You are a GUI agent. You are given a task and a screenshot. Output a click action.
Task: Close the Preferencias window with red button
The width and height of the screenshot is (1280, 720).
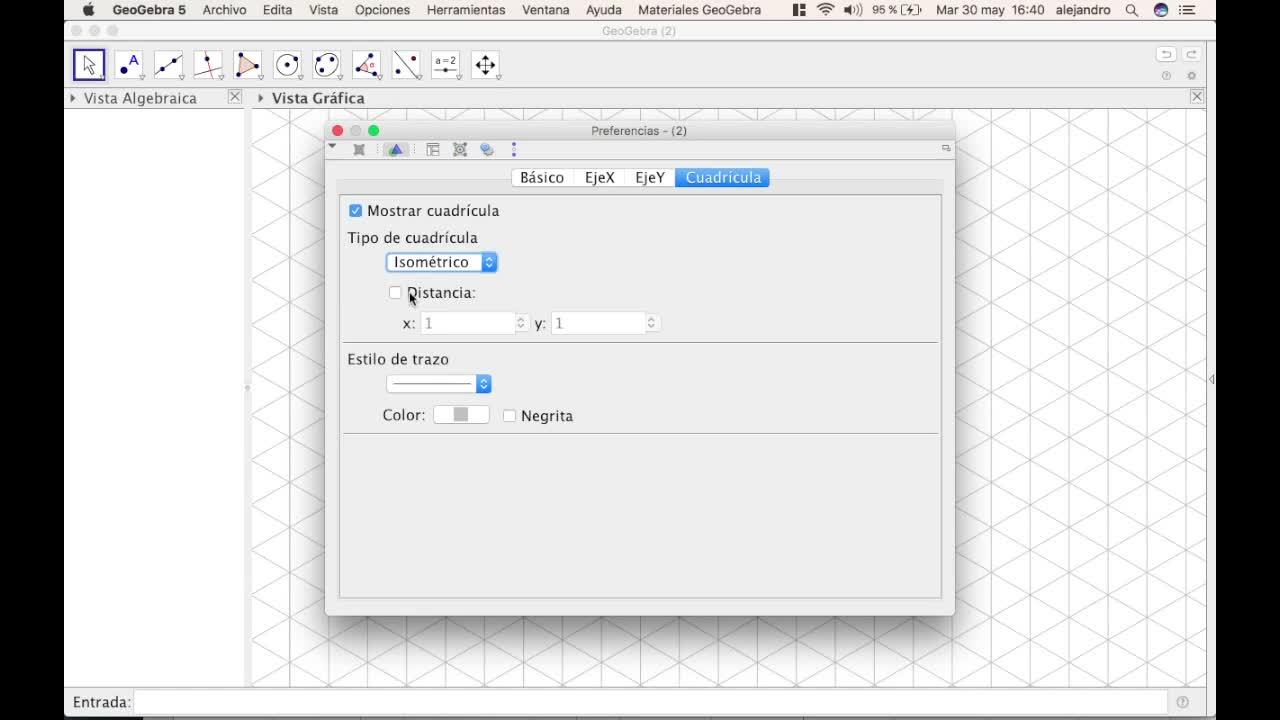pos(338,131)
